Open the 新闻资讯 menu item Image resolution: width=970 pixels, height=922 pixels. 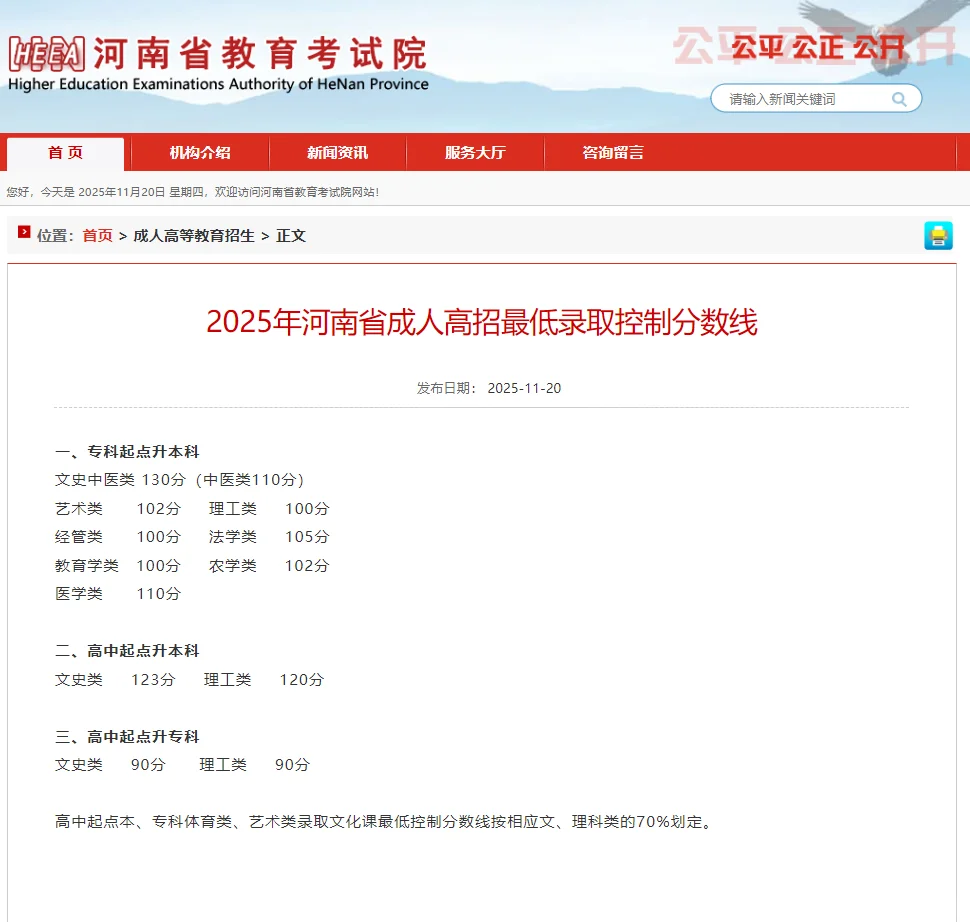pos(337,152)
